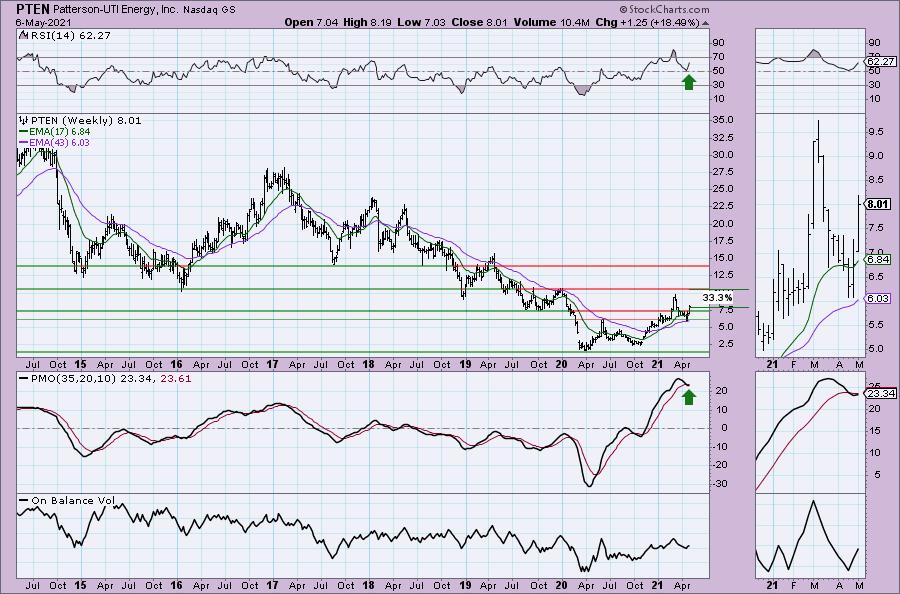Click the small up triangle after Chg
Viewport: 900px width, 594px height.
[x=705, y=23]
